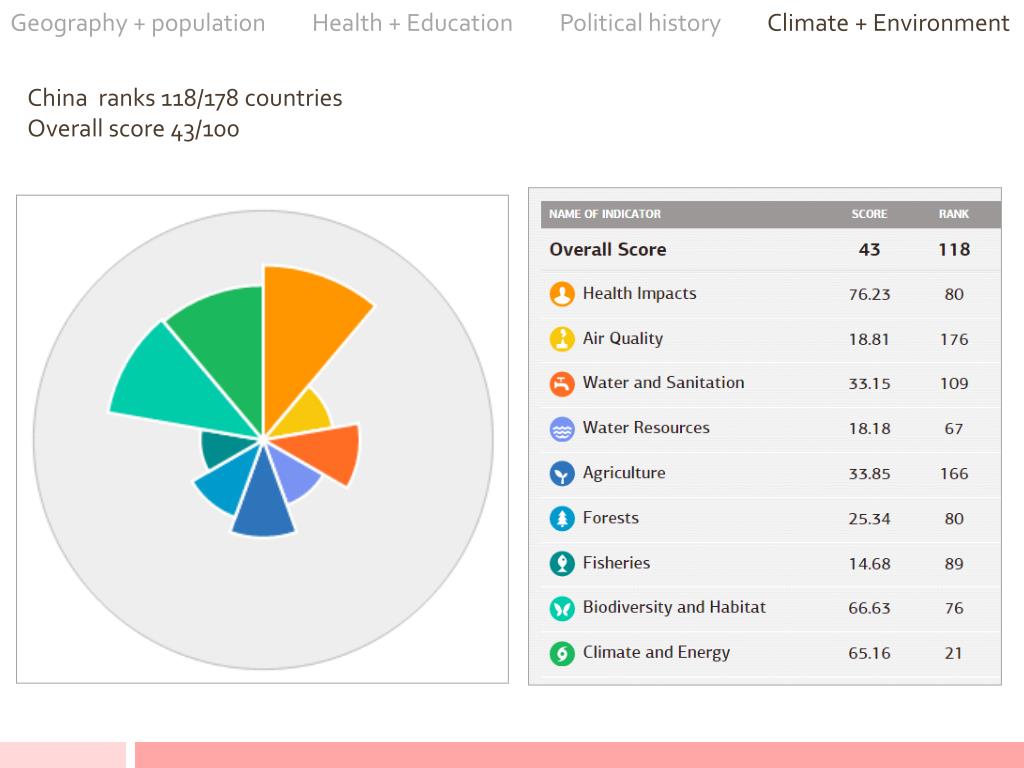Screen dimensions: 1024x768
Task: Click the Agriculture sprout icon
Action: (x=562, y=473)
